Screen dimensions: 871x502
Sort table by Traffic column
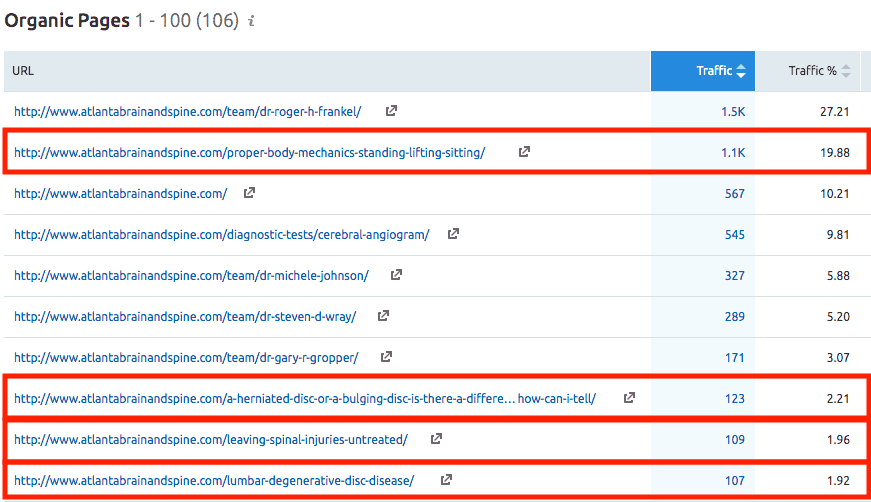[703, 71]
